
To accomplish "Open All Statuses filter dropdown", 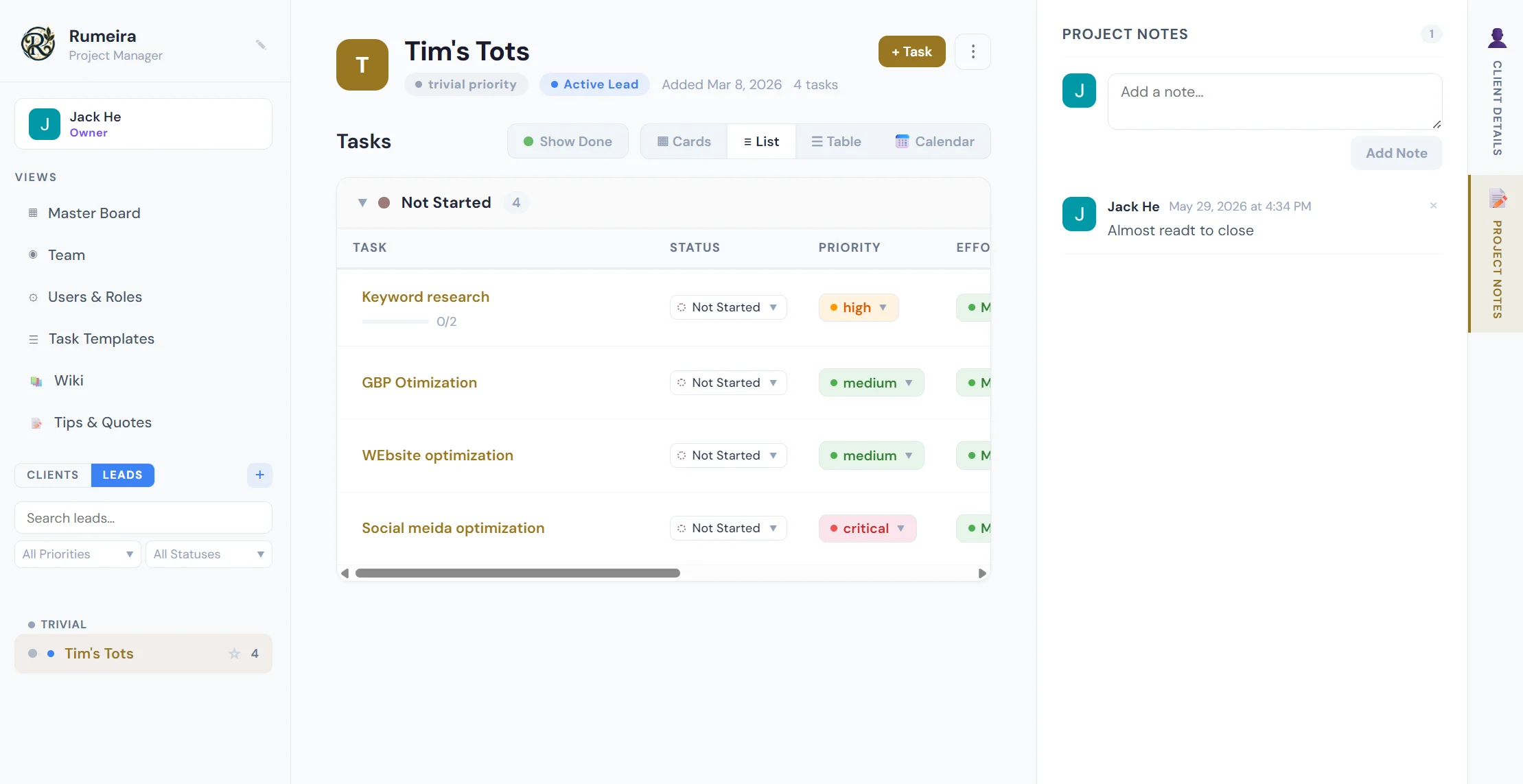I will pos(209,554).
